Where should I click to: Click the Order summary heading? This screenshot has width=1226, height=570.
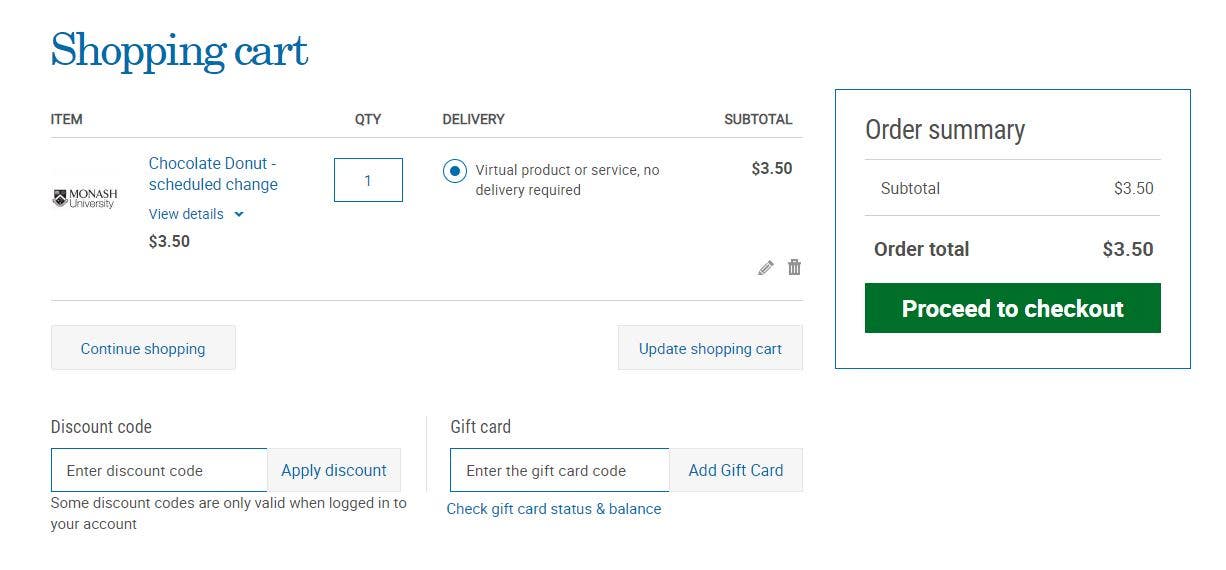tap(945, 130)
